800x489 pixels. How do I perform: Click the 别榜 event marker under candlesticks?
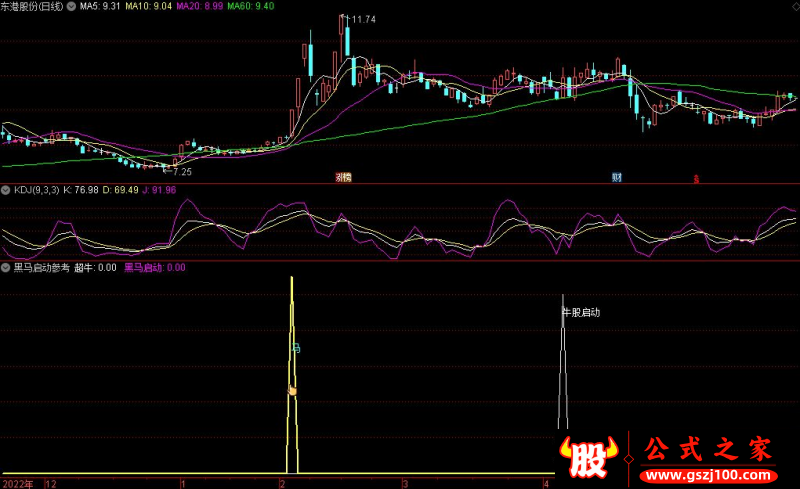pos(343,177)
